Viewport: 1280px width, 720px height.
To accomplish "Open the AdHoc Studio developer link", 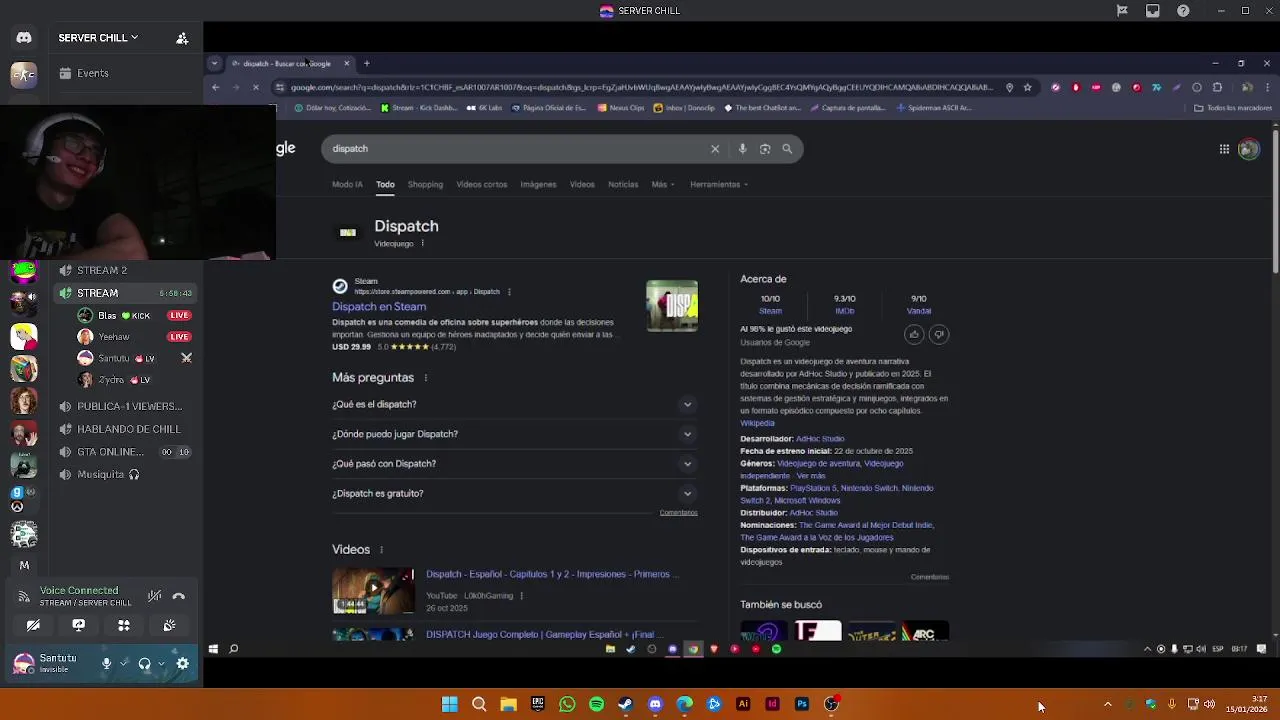I will [x=820, y=439].
